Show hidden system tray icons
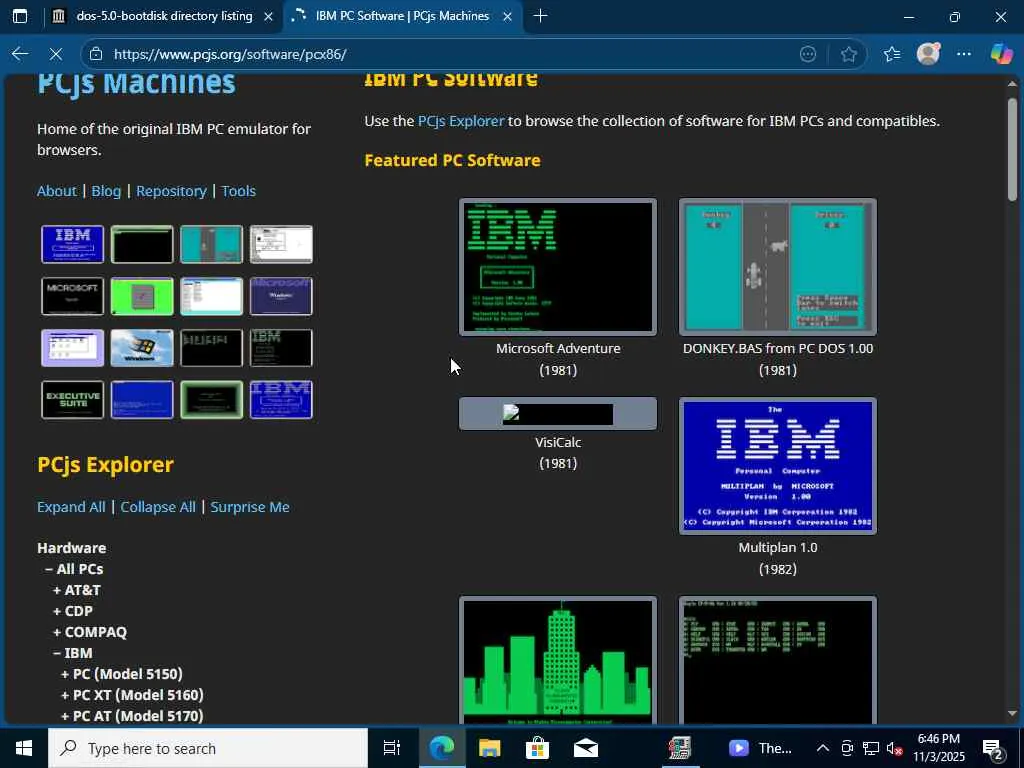1024x768 pixels. pos(823,748)
